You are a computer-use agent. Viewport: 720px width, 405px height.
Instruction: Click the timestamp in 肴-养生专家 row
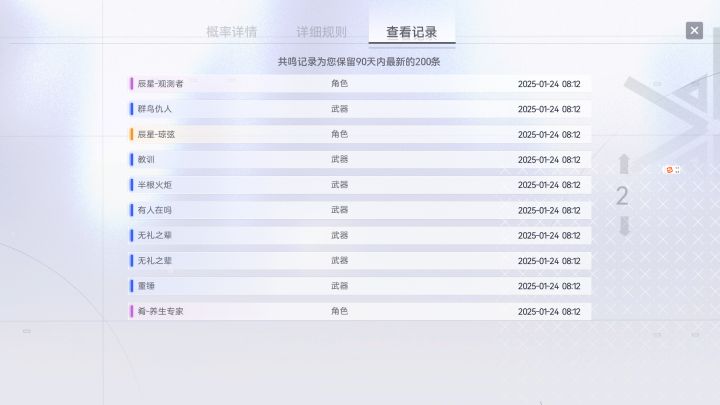point(549,311)
